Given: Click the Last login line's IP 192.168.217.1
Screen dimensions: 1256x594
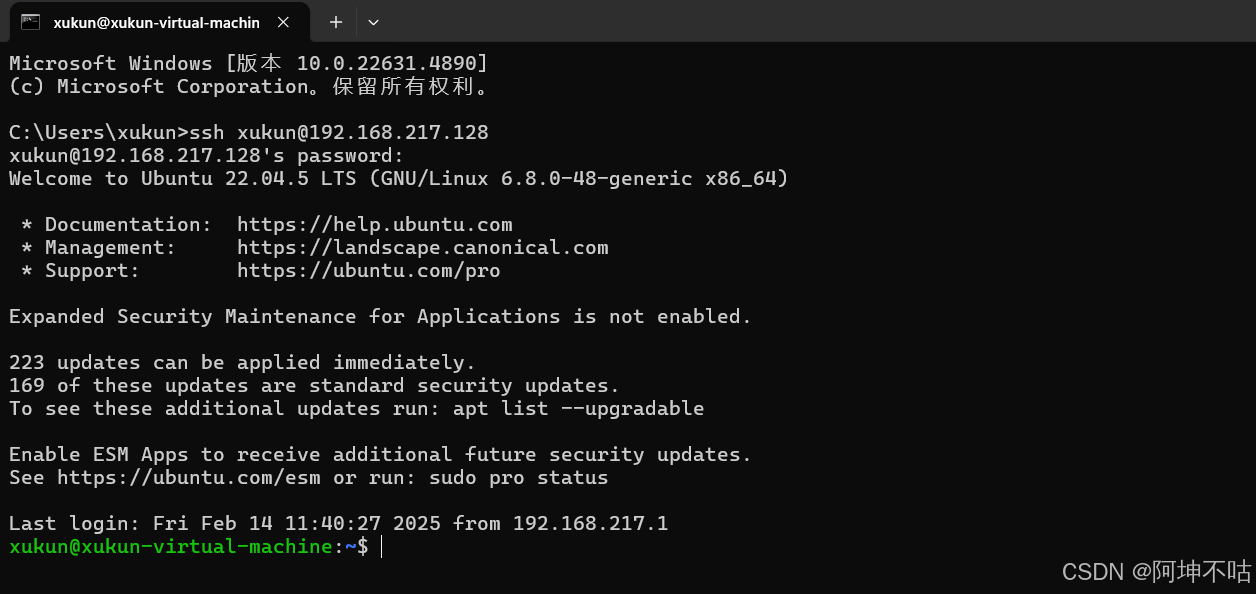Looking at the screenshot, I should [x=590, y=524].
